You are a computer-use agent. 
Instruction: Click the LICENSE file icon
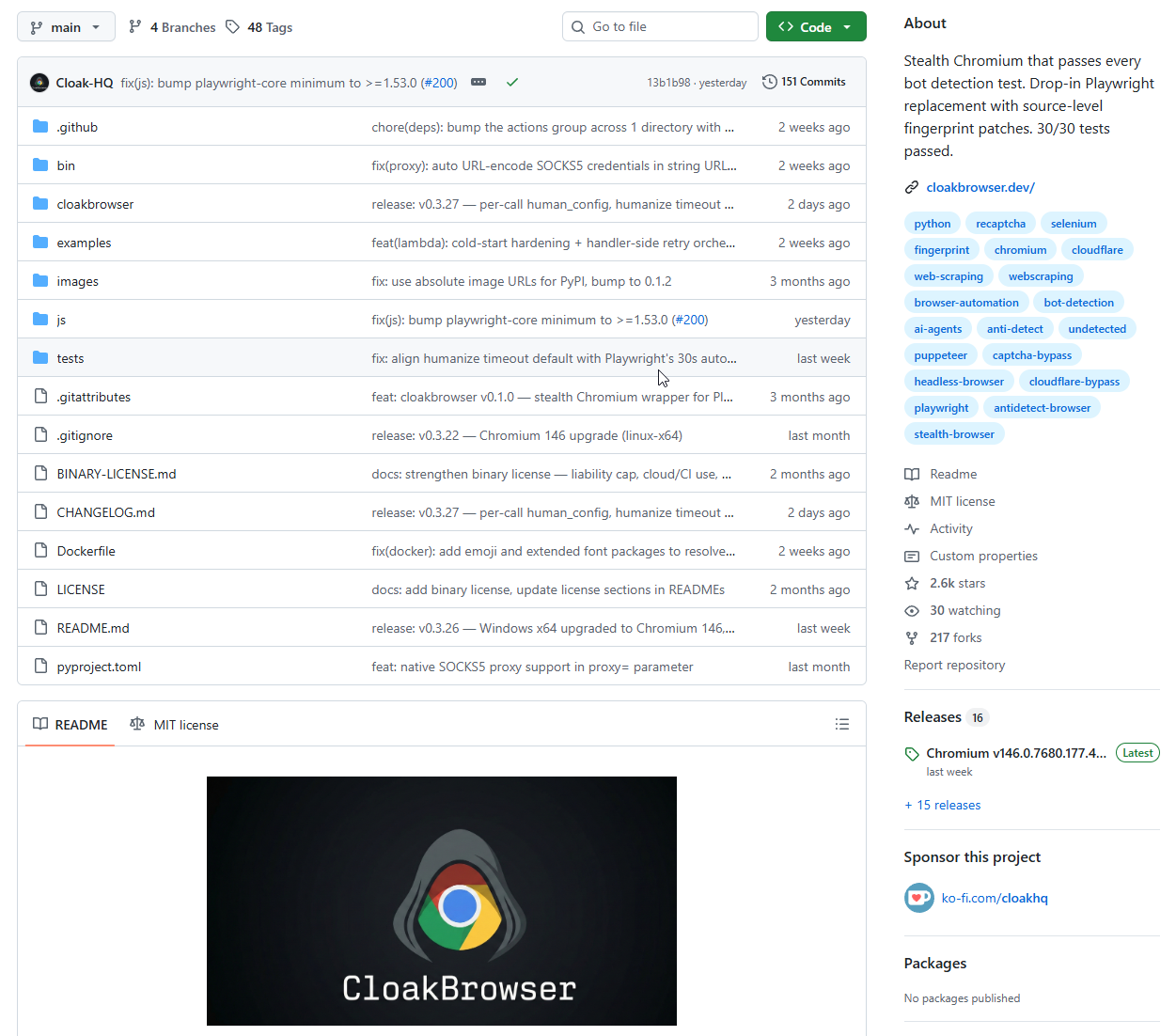click(40, 589)
